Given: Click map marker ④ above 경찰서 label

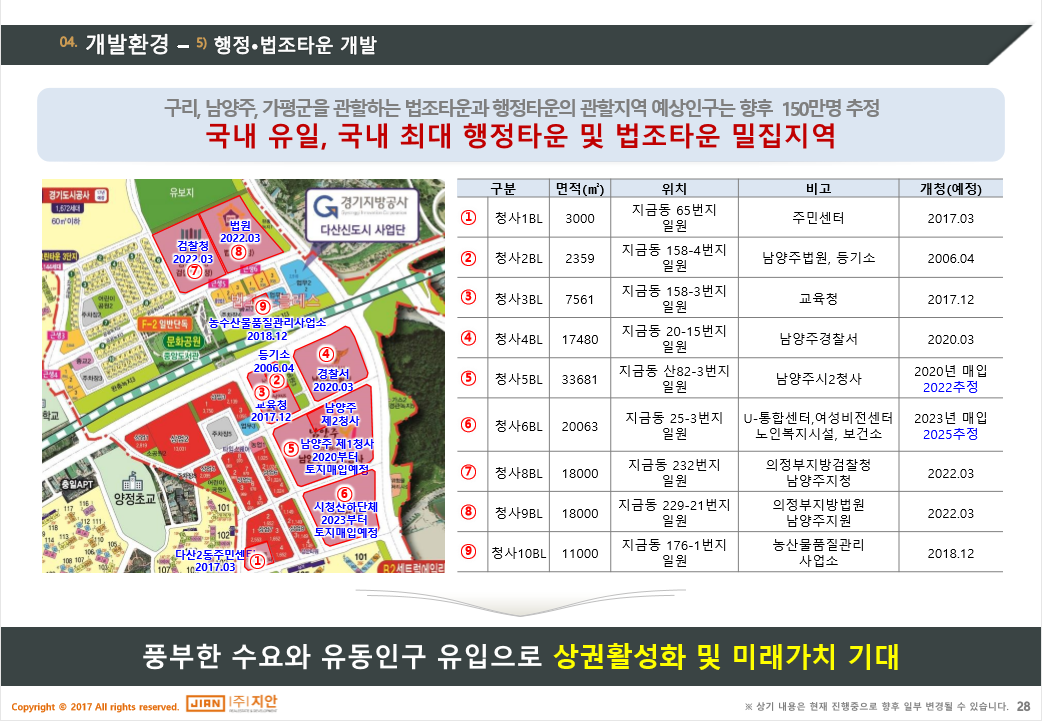Looking at the screenshot, I should click(x=326, y=353).
